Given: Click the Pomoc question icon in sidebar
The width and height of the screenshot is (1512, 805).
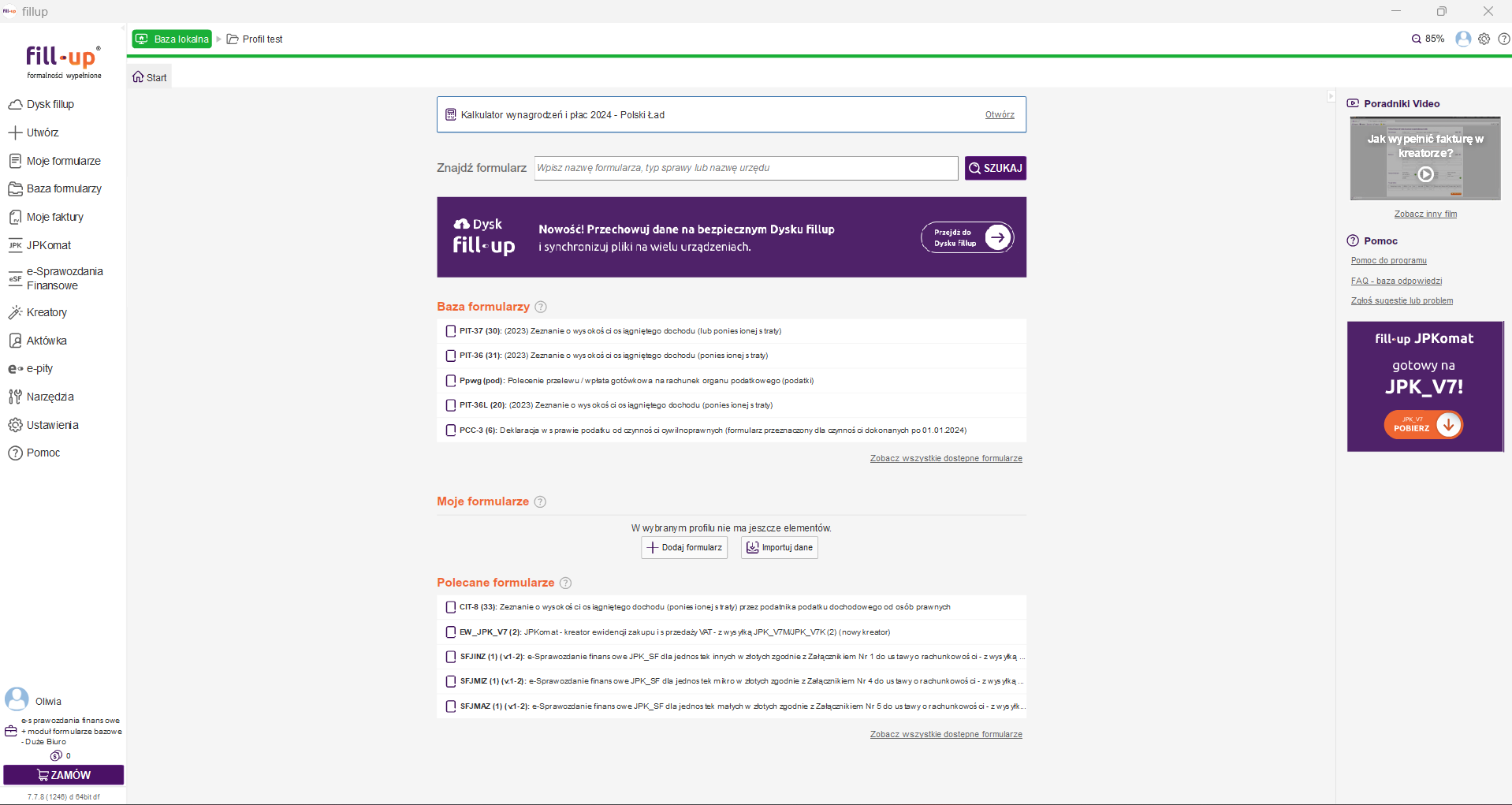Looking at the screenshot, I should click(x=15, y=453).
